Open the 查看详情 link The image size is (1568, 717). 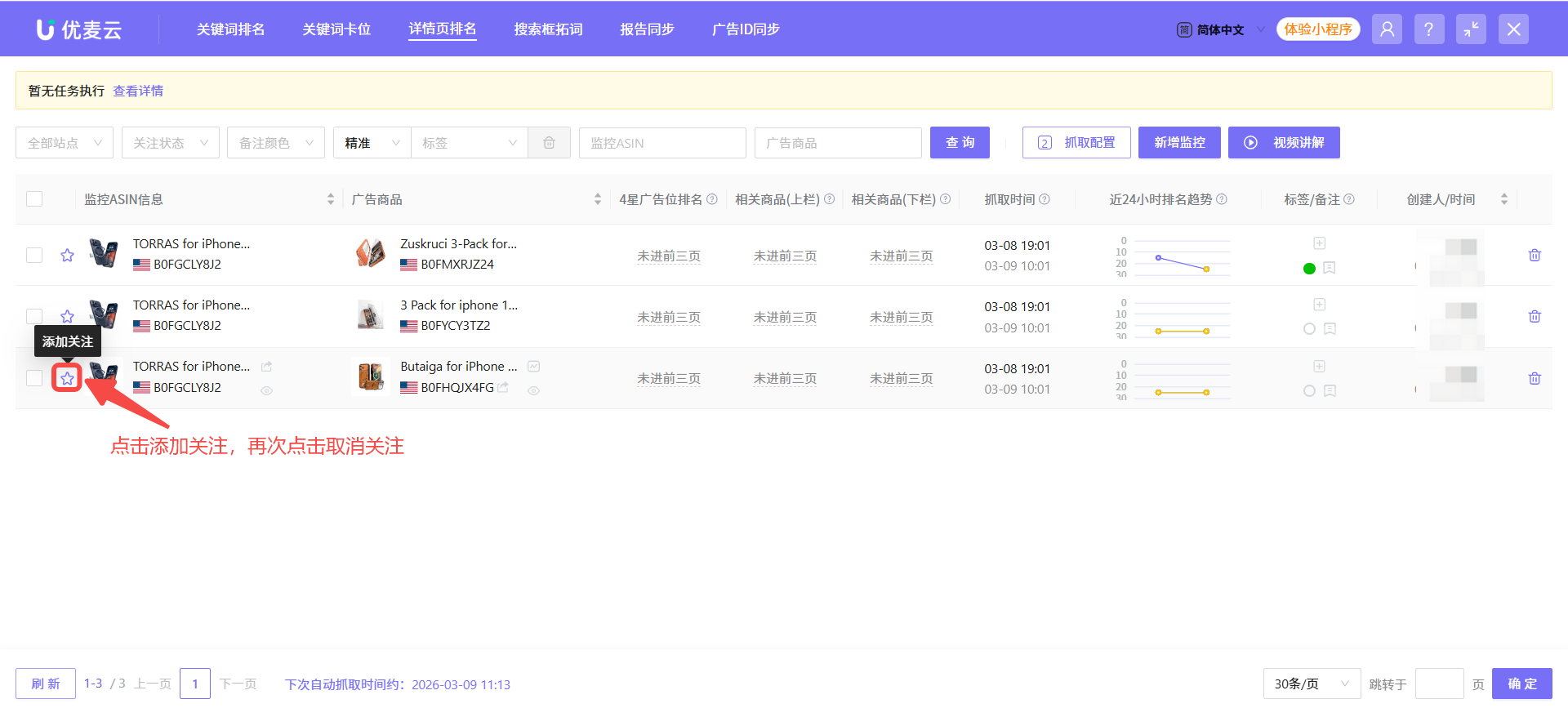point(138,91)
